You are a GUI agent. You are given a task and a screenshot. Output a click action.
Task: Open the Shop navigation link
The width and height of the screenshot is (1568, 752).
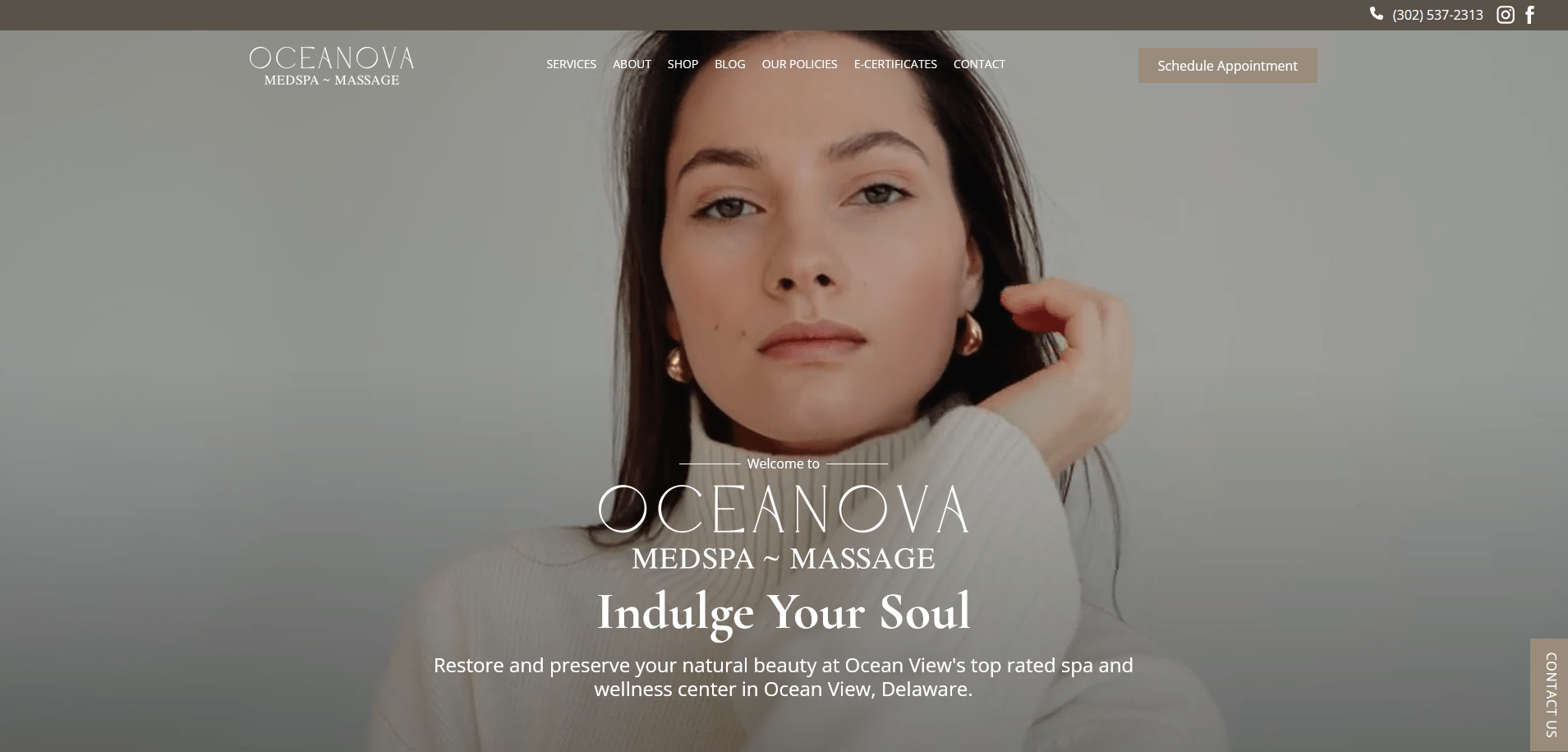(x=683, y=64)
